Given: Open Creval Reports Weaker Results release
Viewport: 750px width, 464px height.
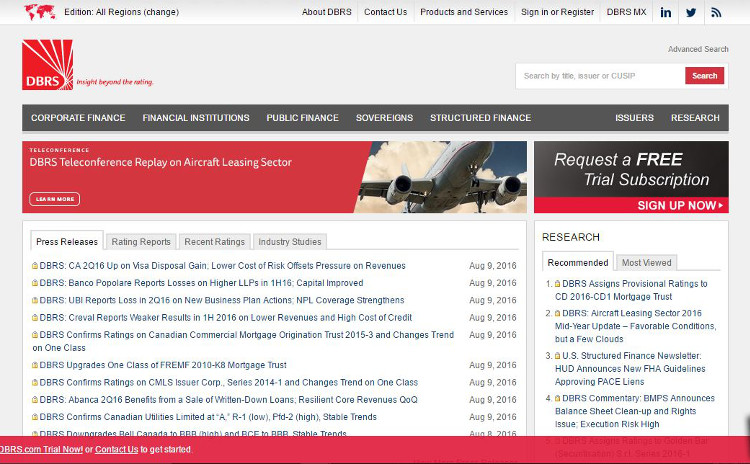Looking at the screenshot, I should tap(226, 317).
